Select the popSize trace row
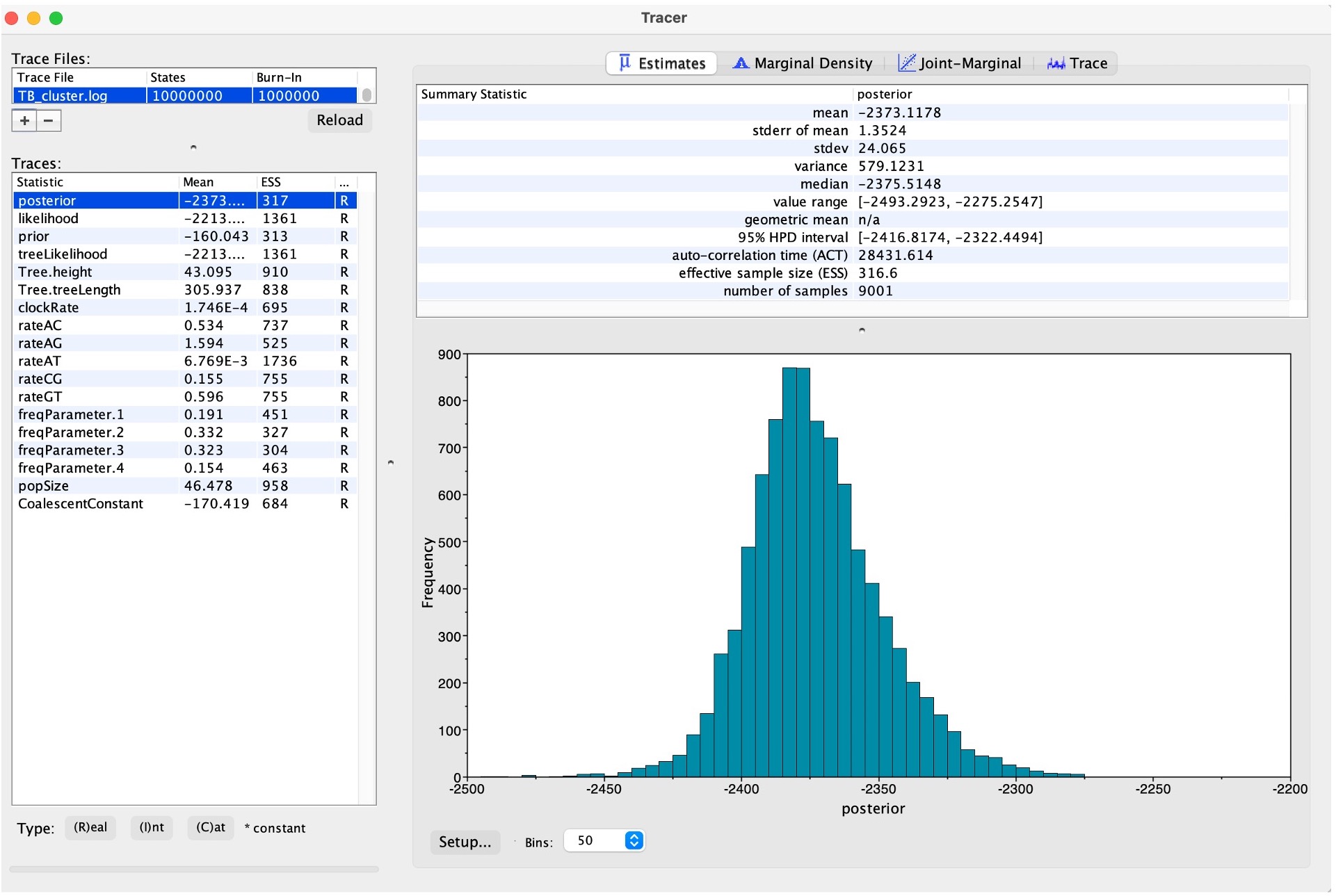 (185, 486)
